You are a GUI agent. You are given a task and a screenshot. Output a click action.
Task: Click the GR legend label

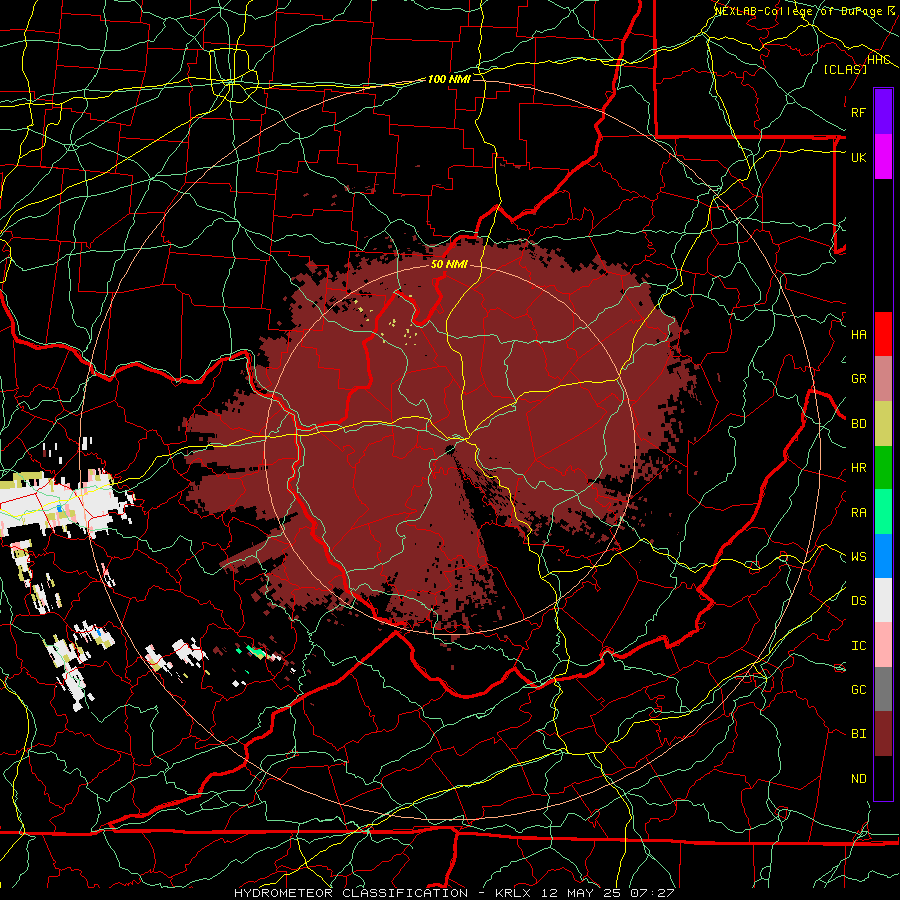click(858, 379)
